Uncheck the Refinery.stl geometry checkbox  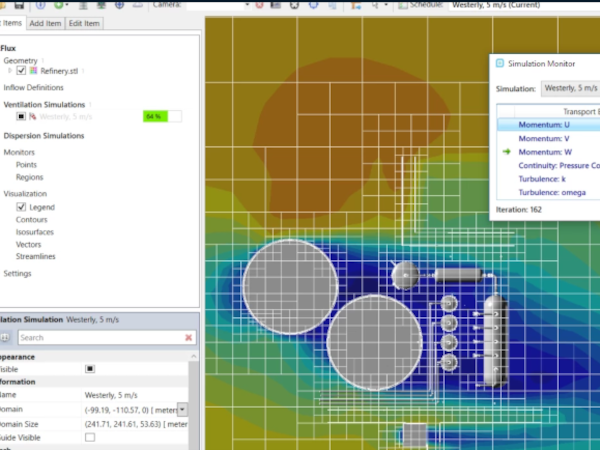pos(22,71)
